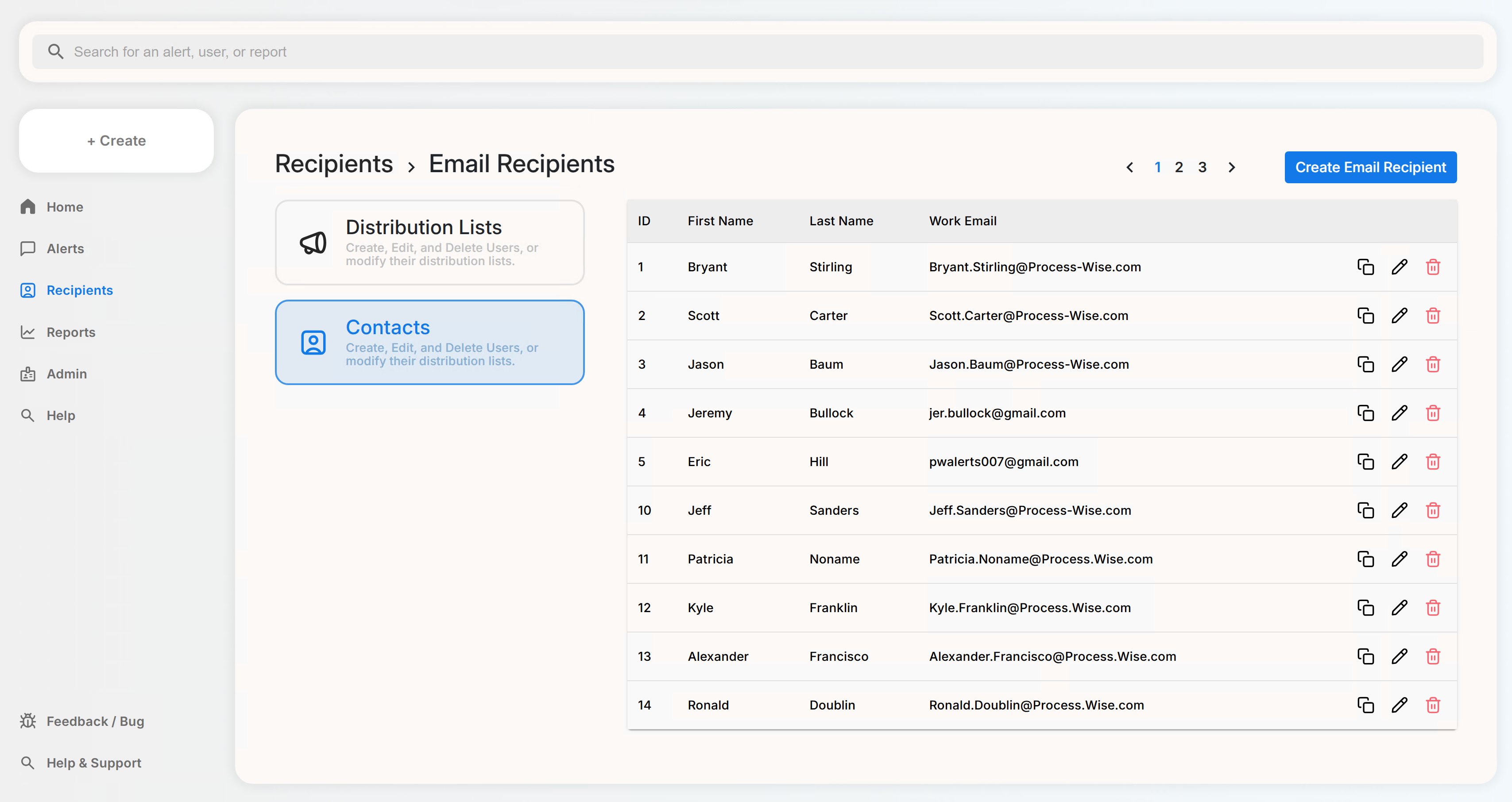
Task: Edit Patricia Noname's email entry
Action: click(1400, 559)
